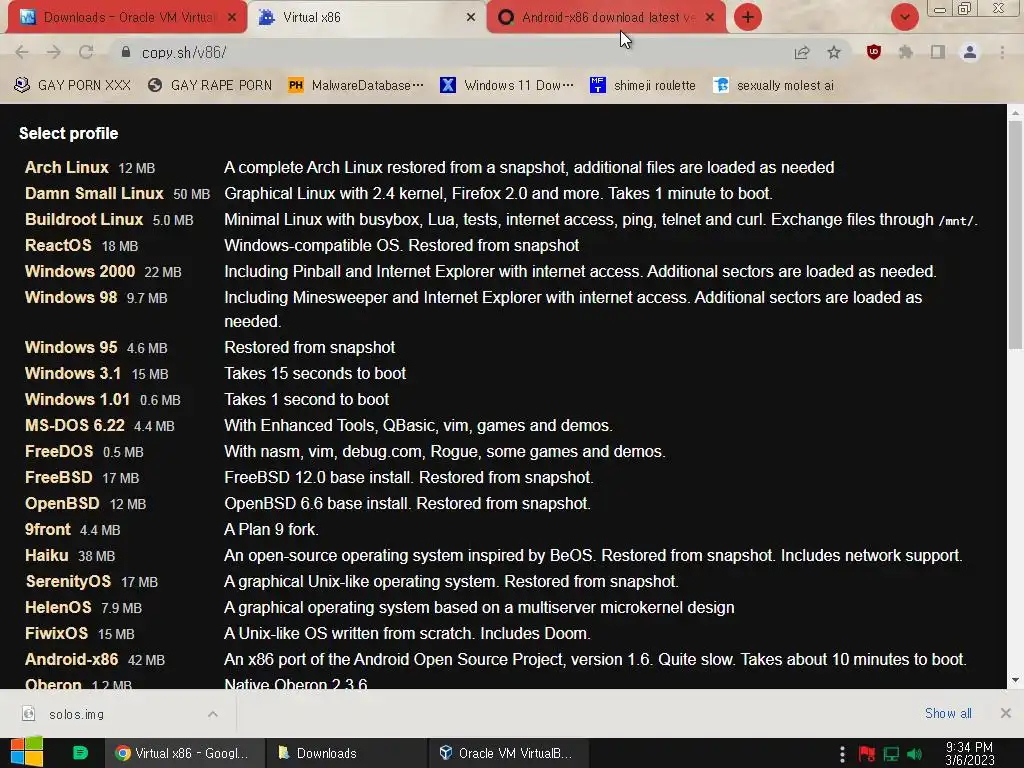Screen dimensions: 1024x768
Task: Open the MalwareDatabase bookmark
Action: click(357, 86)
